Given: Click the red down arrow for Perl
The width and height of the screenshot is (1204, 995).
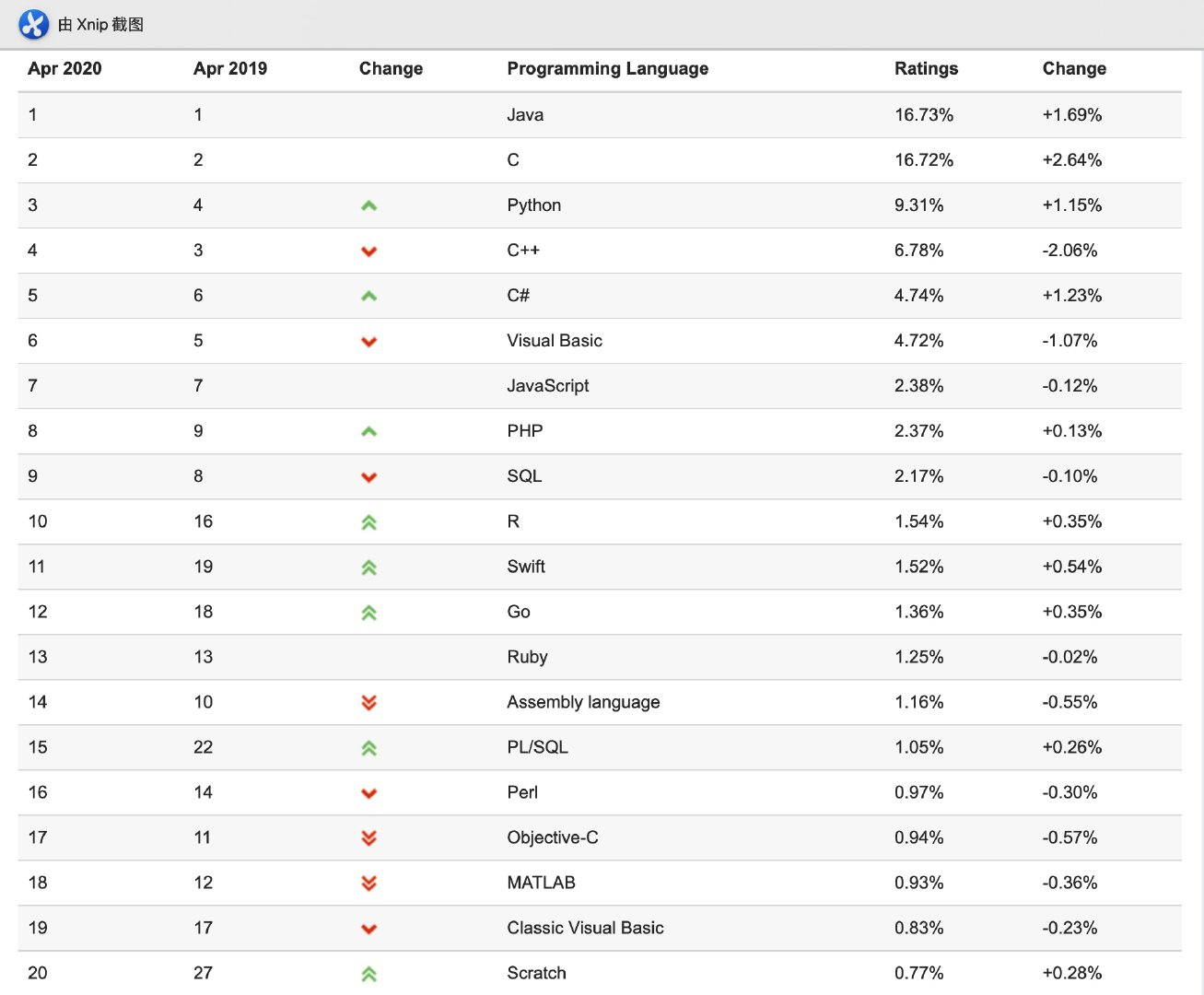Looking at the screenshot, I should pyautogui.click(x=368, y=793).
